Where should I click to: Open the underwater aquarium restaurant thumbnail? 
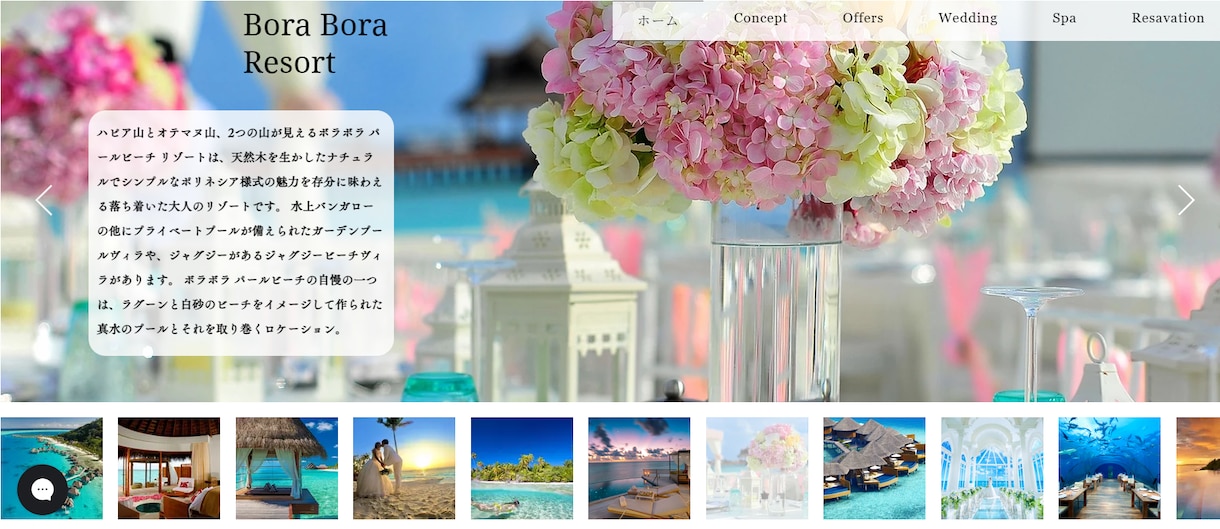(x=1110, y=468)
